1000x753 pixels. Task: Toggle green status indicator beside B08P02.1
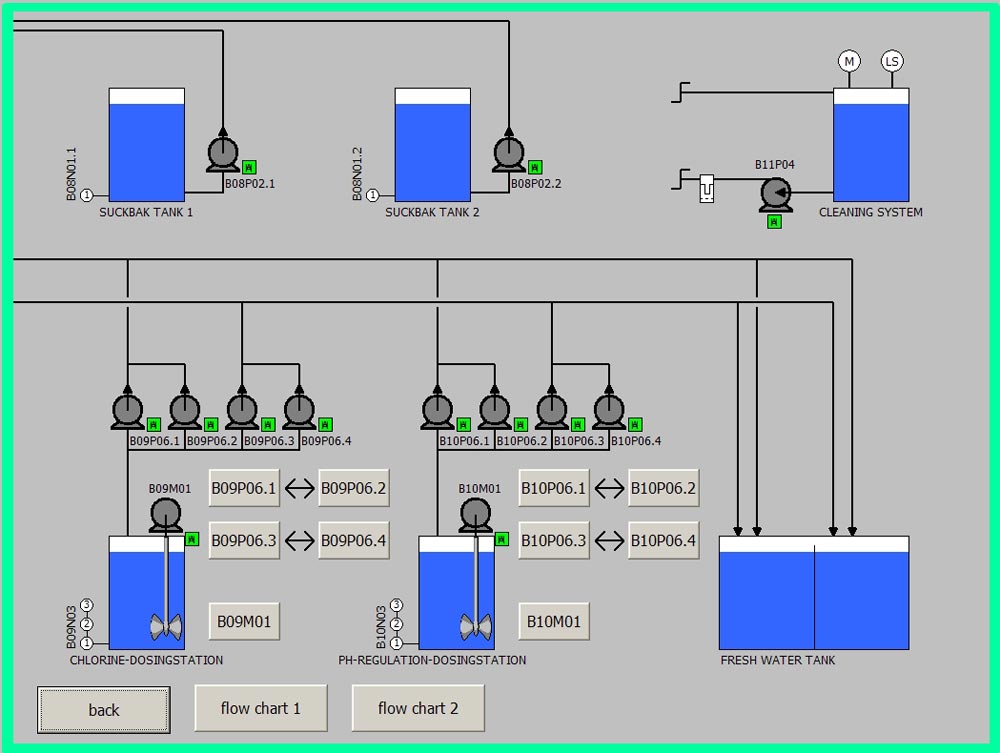pyautogui.click(x=249, y=167)
